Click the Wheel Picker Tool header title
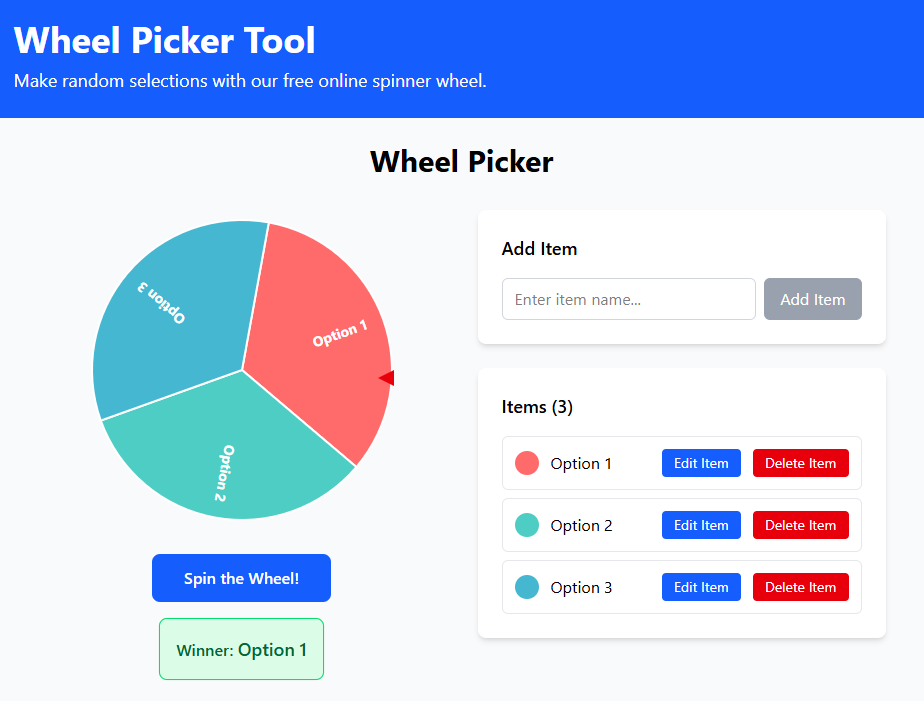Screen dimensions: 924x701 [x=163, y=41]
